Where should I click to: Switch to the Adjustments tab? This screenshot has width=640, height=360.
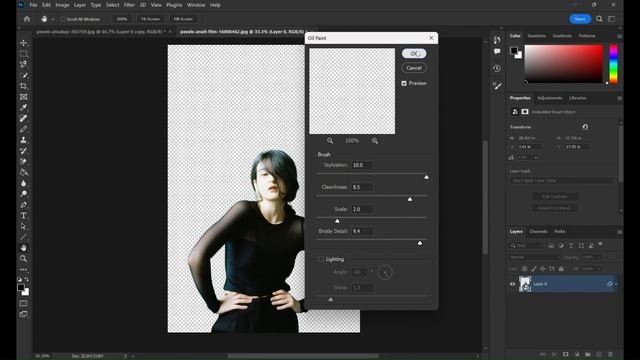pos(549,98)
